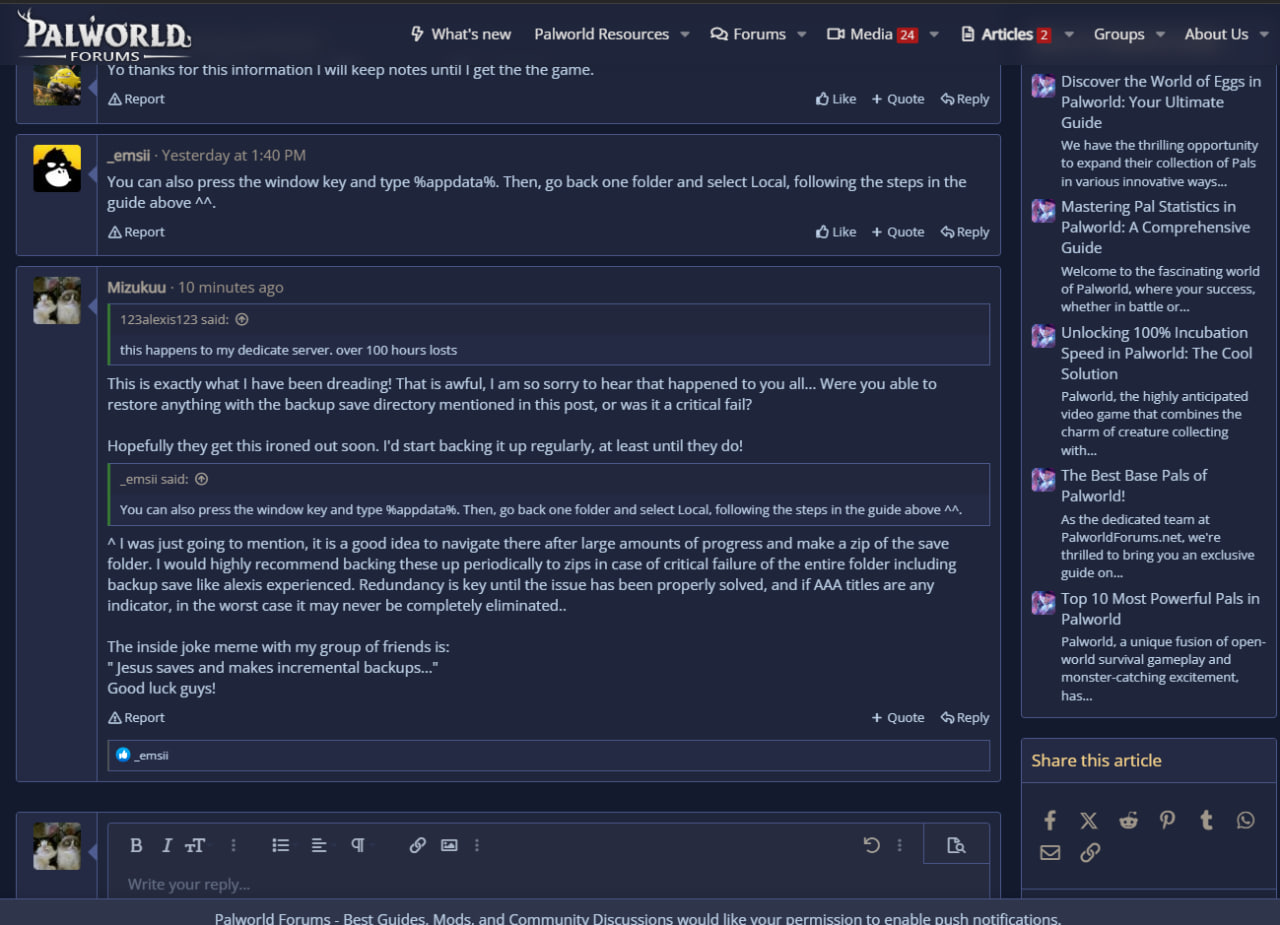Toggle italic formatting in reply editor
The width and height of the screenshot is (1280, 925).
[x=167, y=845]
